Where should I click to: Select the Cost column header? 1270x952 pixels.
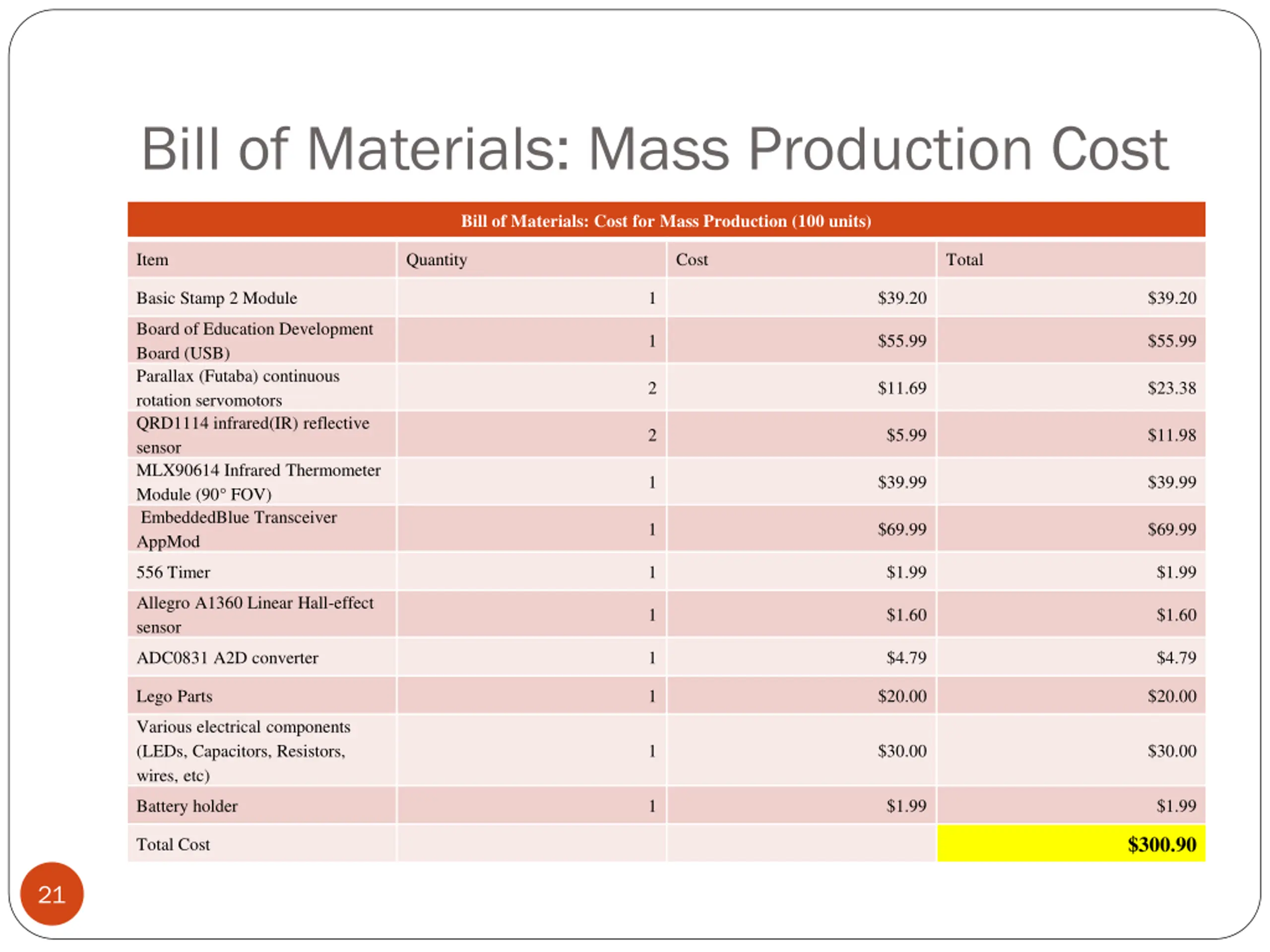[x=802, y=259]
